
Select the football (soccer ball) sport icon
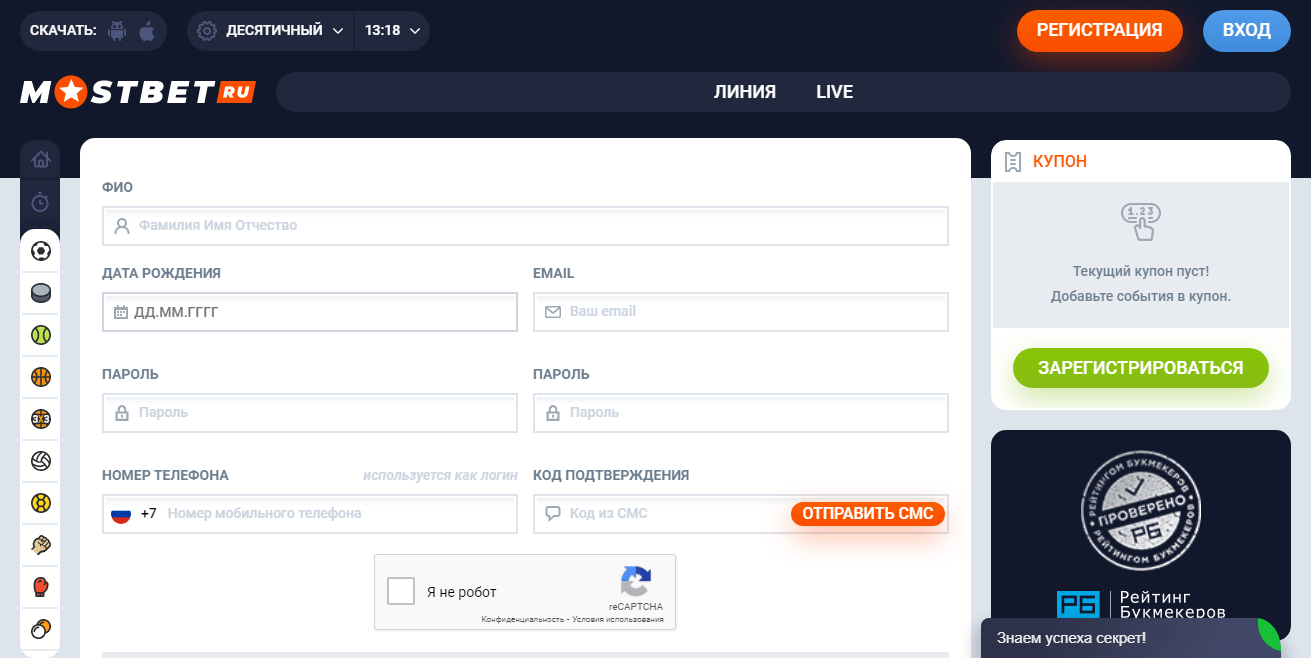[x=40, y=251]
